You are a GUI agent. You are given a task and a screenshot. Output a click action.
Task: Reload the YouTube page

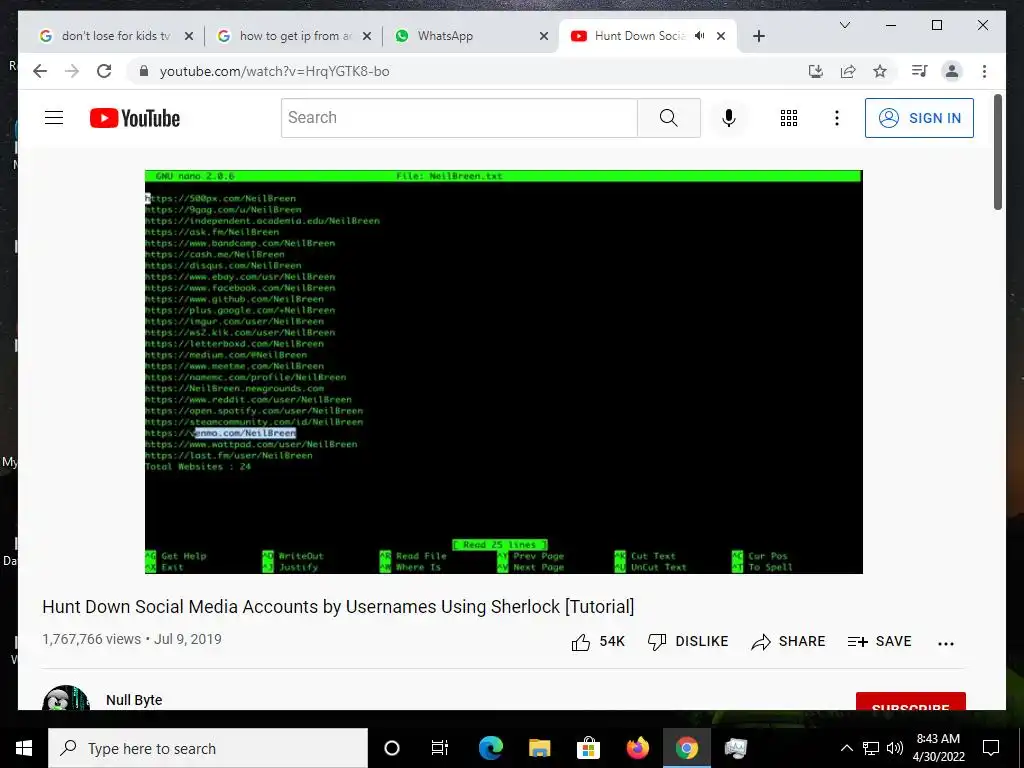[x=104, y=71]
